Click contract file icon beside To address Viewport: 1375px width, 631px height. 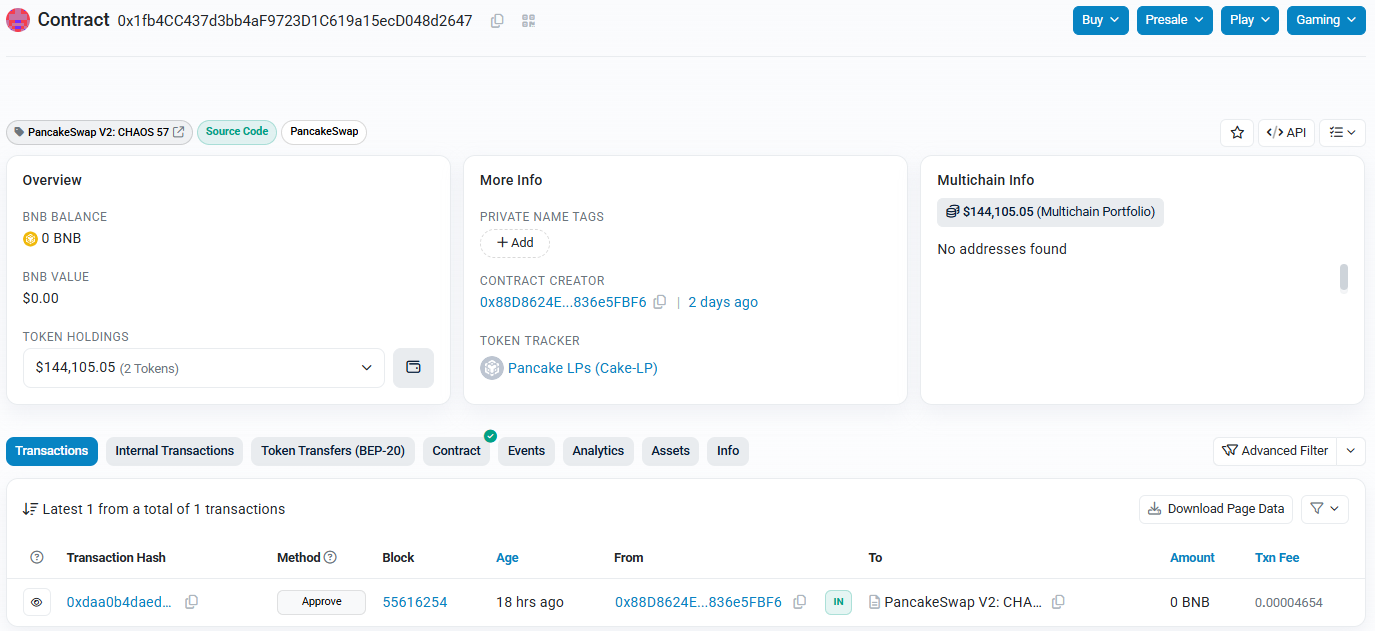(875, 602)
